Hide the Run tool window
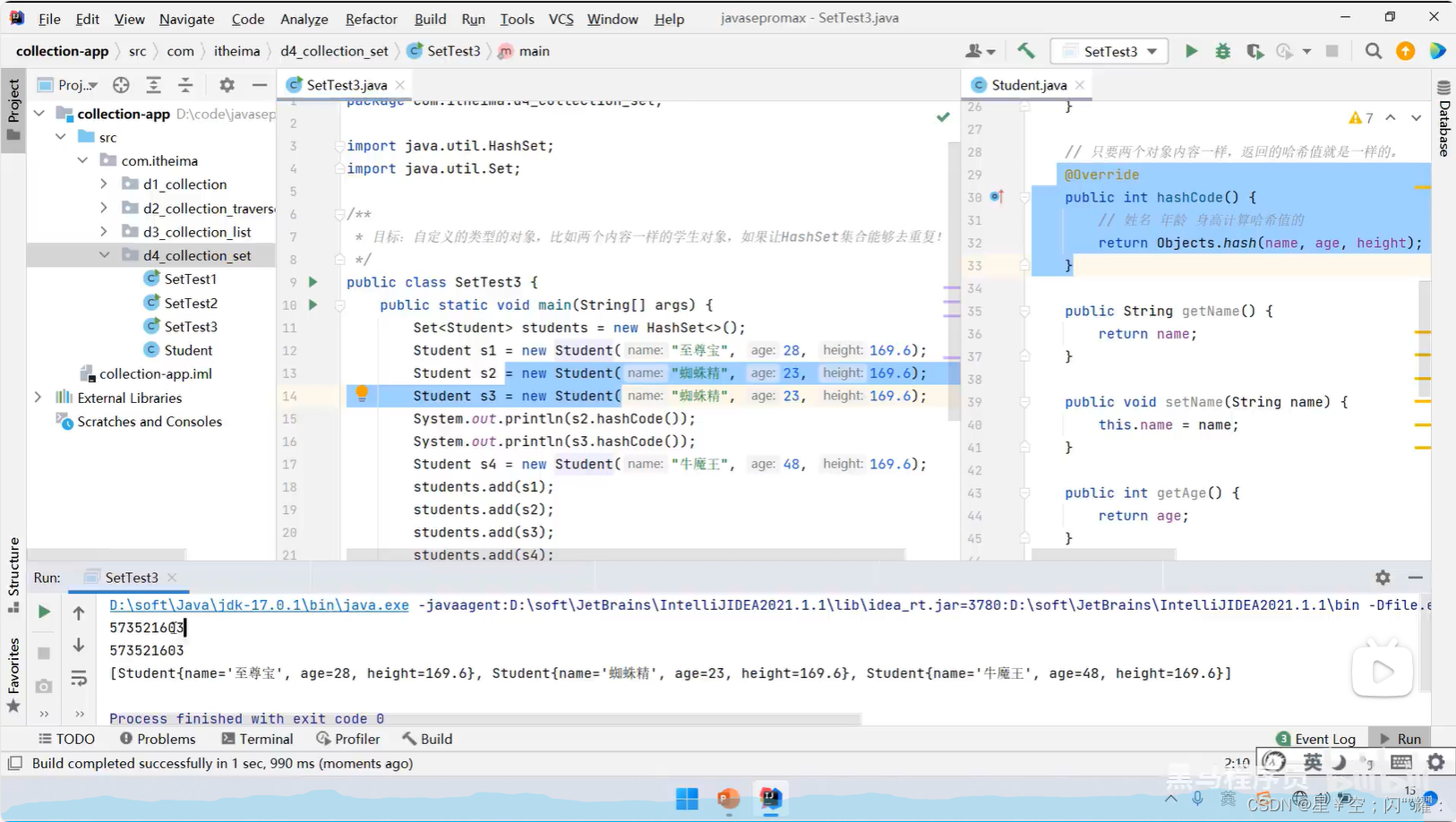1456x822 pixels. click(1415, 578)
